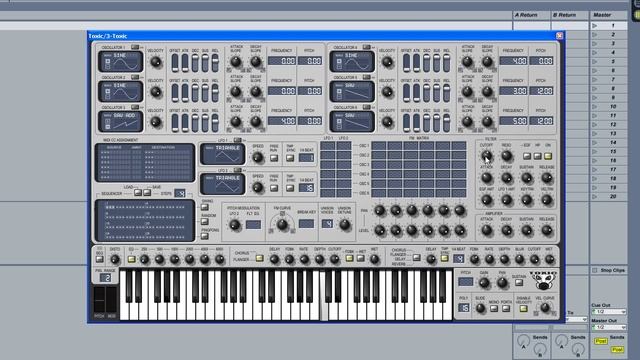Viewport: 640px width, 360px height.
Task: Click the Oscillator 1 Attack Slope knob
Action: pos(236,62)
